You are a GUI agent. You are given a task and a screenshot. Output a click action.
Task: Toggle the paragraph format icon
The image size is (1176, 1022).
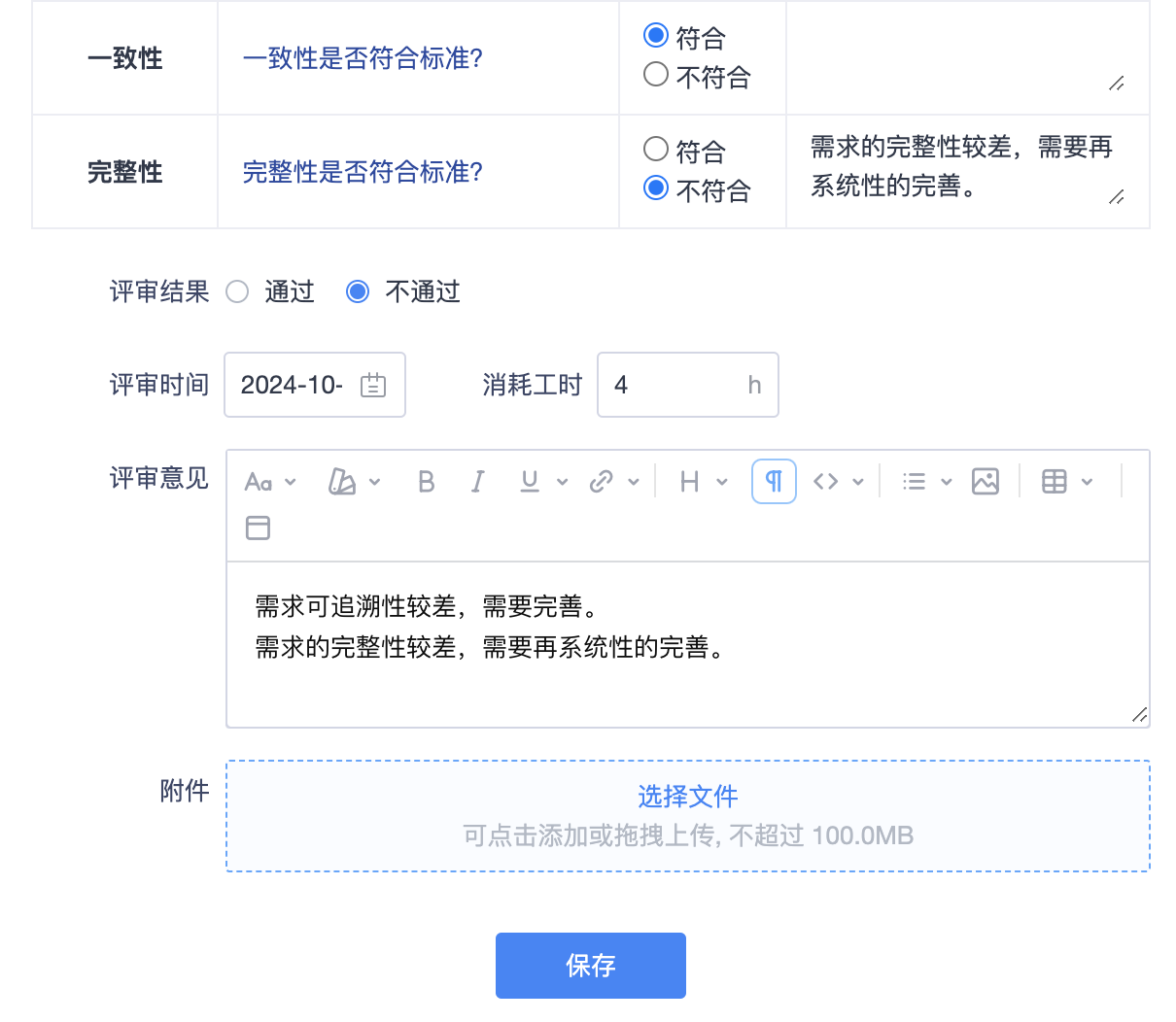[x=774, y=482]
